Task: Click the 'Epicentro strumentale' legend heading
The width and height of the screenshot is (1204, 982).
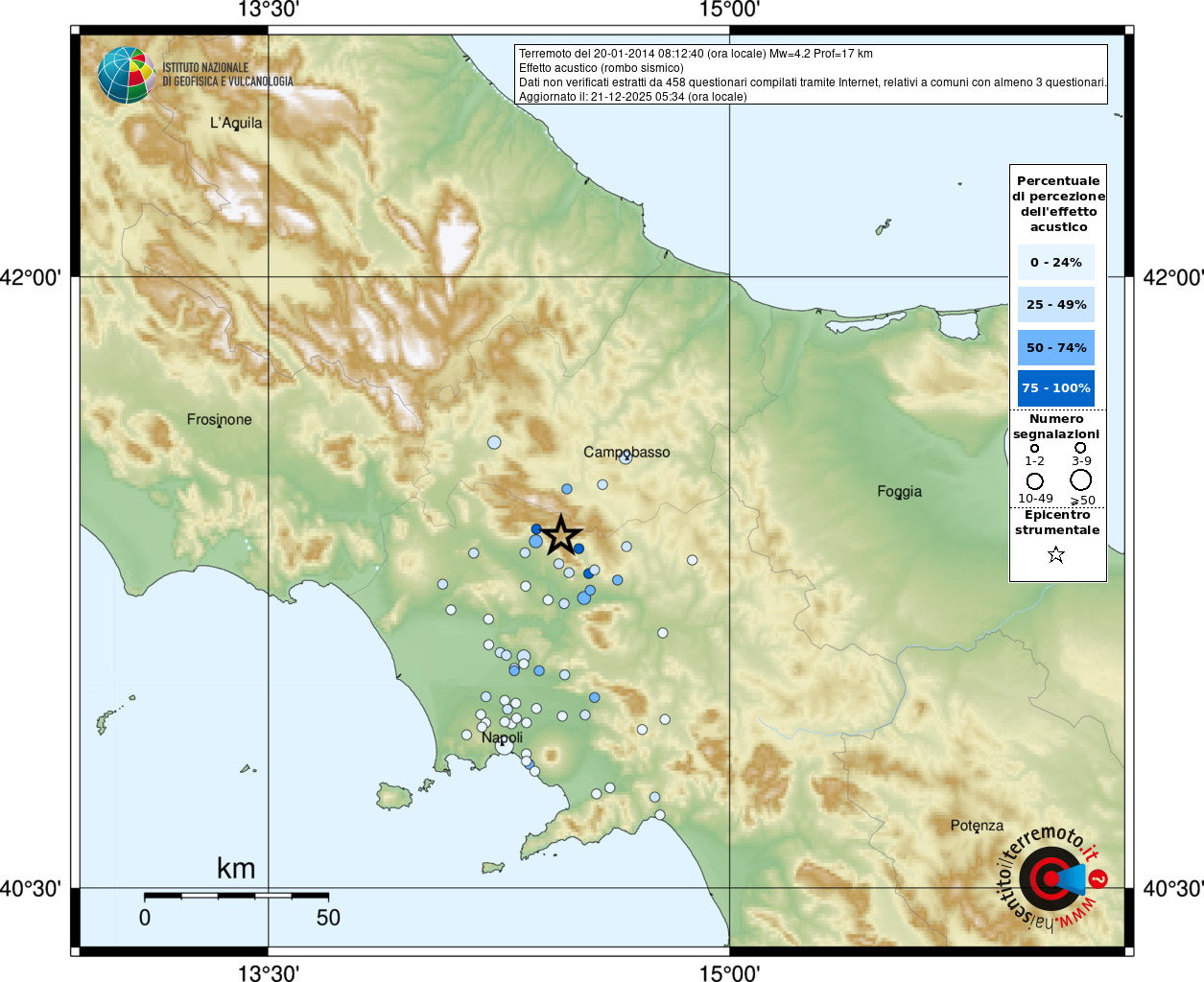Action: tap(1057, 522)
